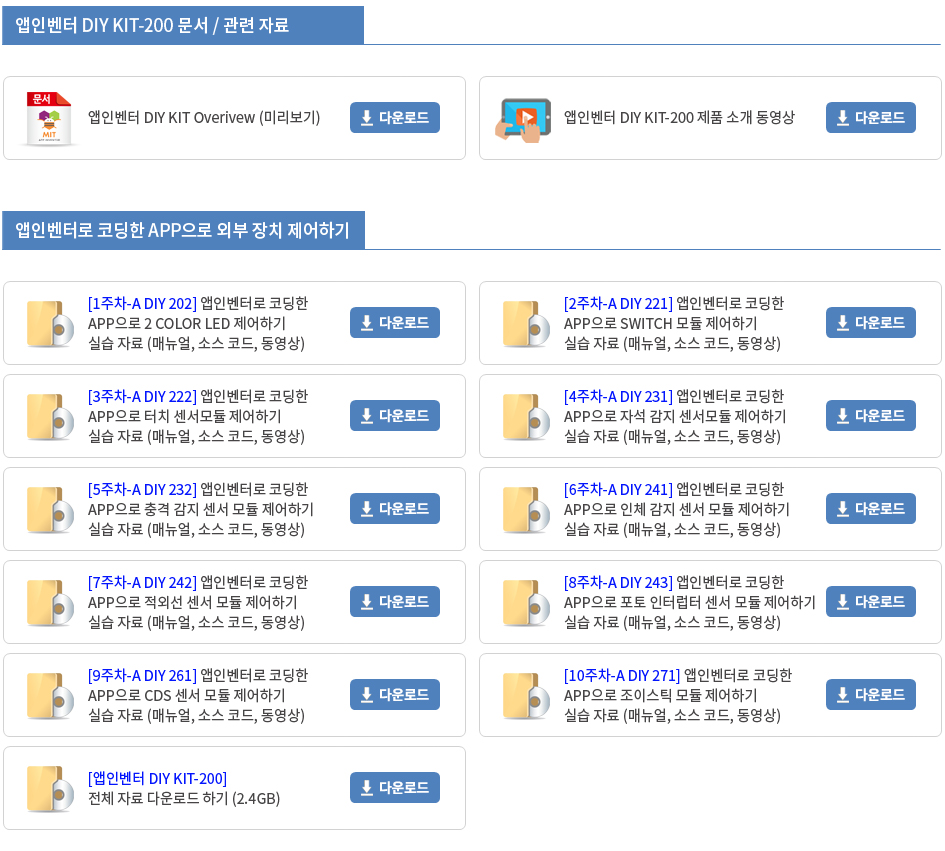The image size is (945, 851).
Task: Click text 'APP으로 충격 감지 센서 모듈 제어하기'
Action: [x=201, y=509]
